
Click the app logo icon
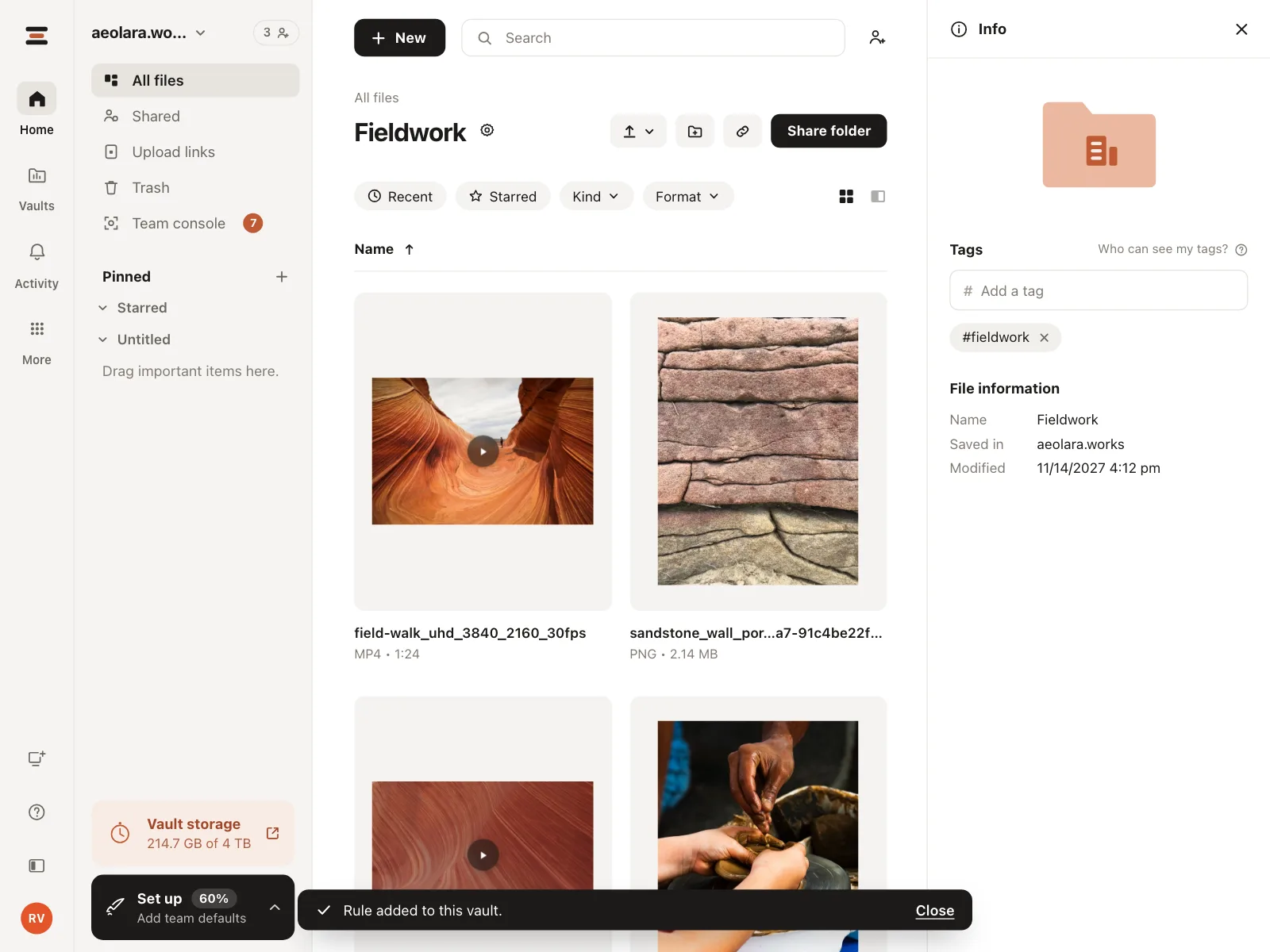37,36
